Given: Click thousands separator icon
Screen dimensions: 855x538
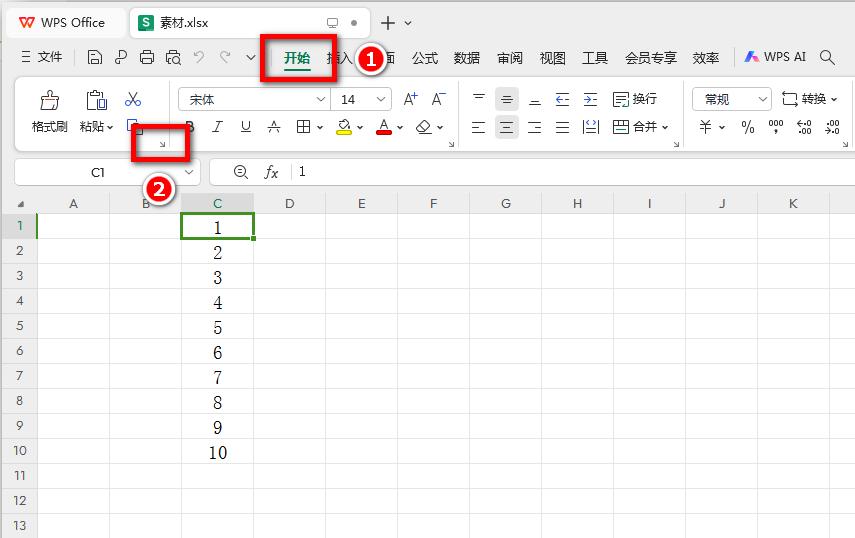Looking at the screenshot, I should tap(775, 127).
